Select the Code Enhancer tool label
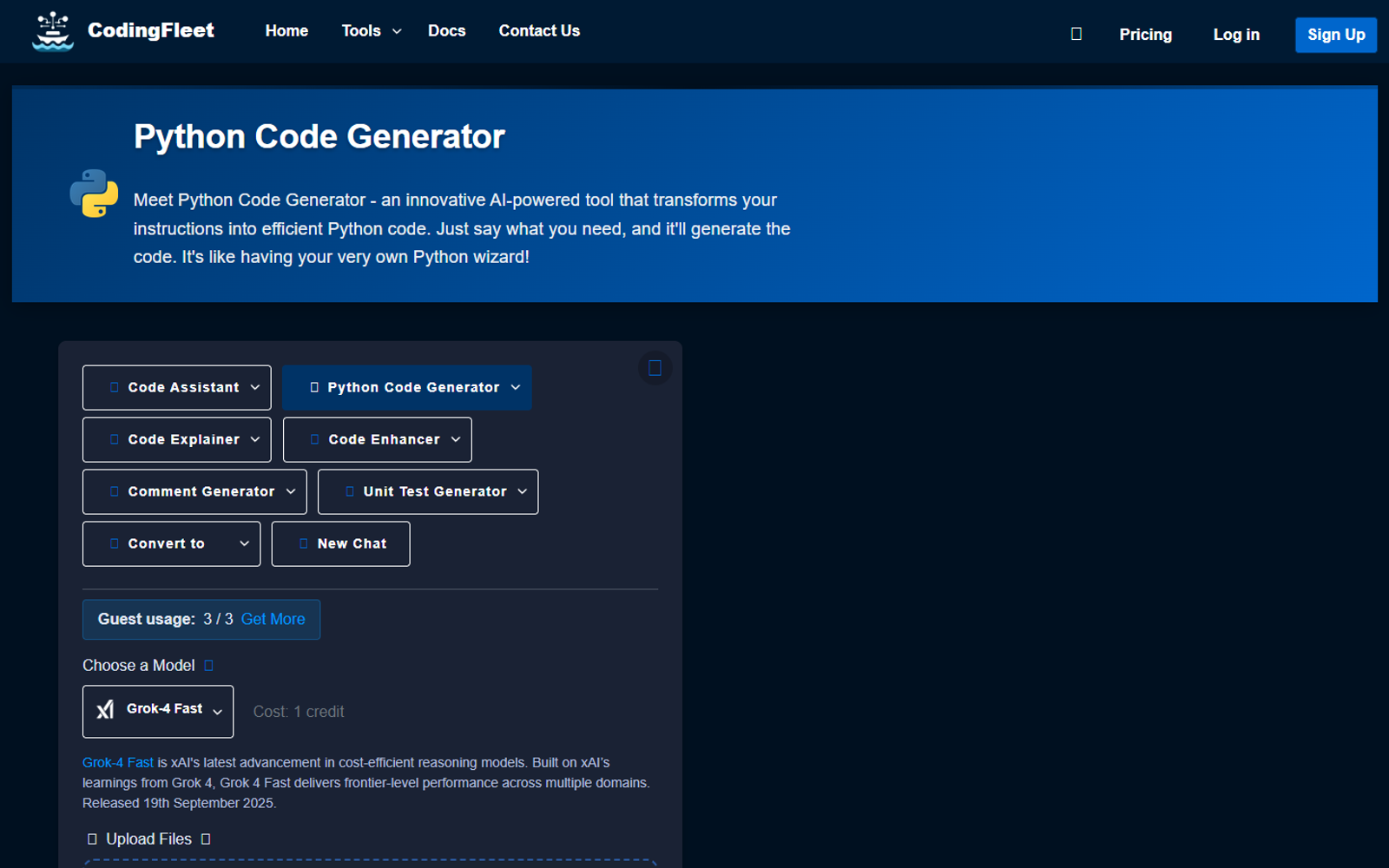 [384, 439]
